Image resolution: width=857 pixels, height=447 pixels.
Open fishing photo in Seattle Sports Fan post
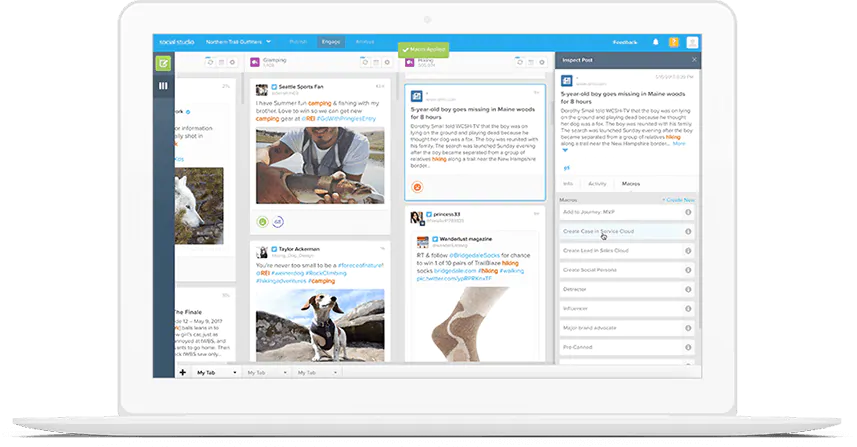point(320,166)
